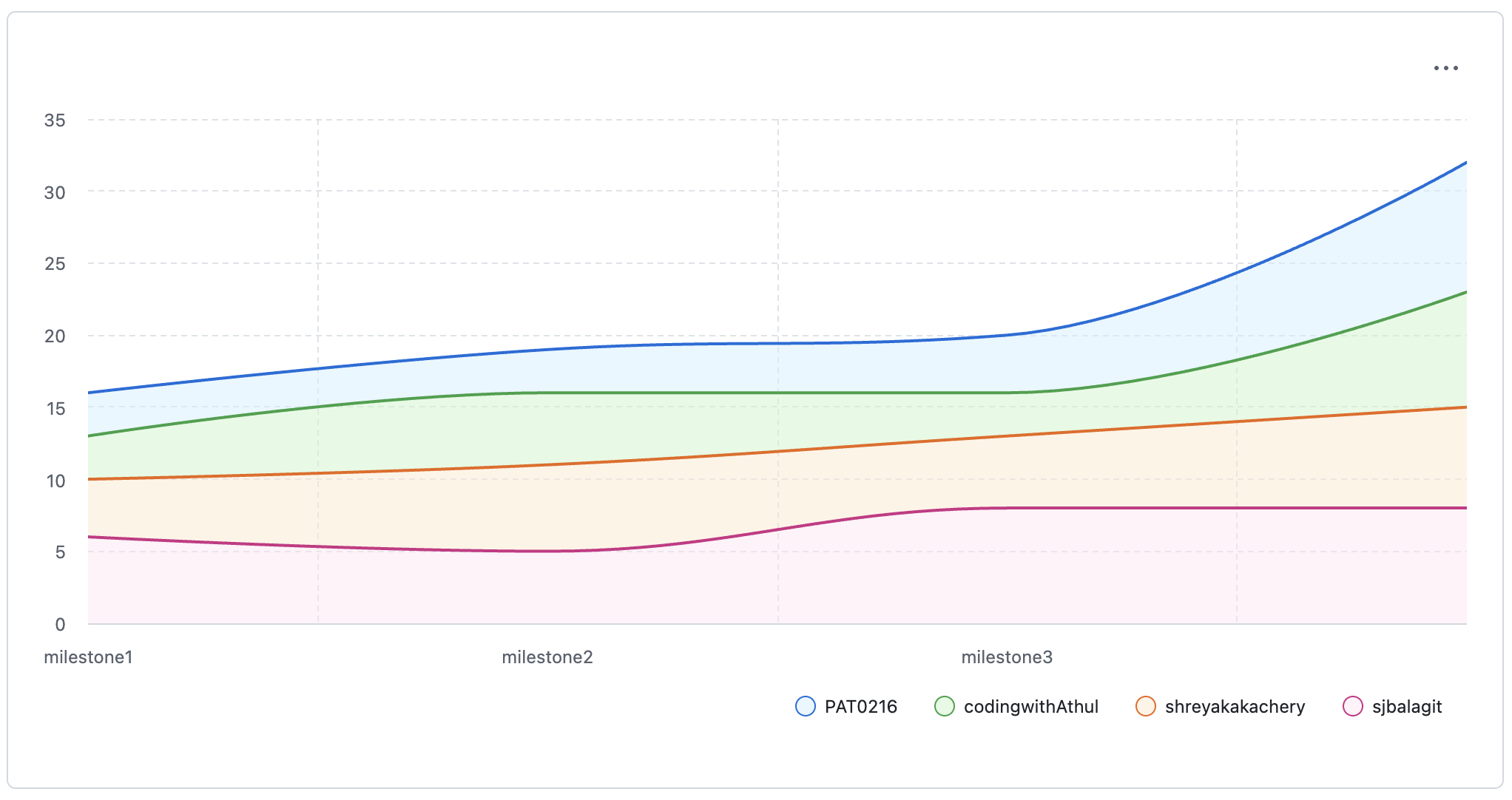Screen dimensions: 1512x800
Task: Click the 0 y-axis tick label
Action: pyautogui.click(x=60, y=625)
